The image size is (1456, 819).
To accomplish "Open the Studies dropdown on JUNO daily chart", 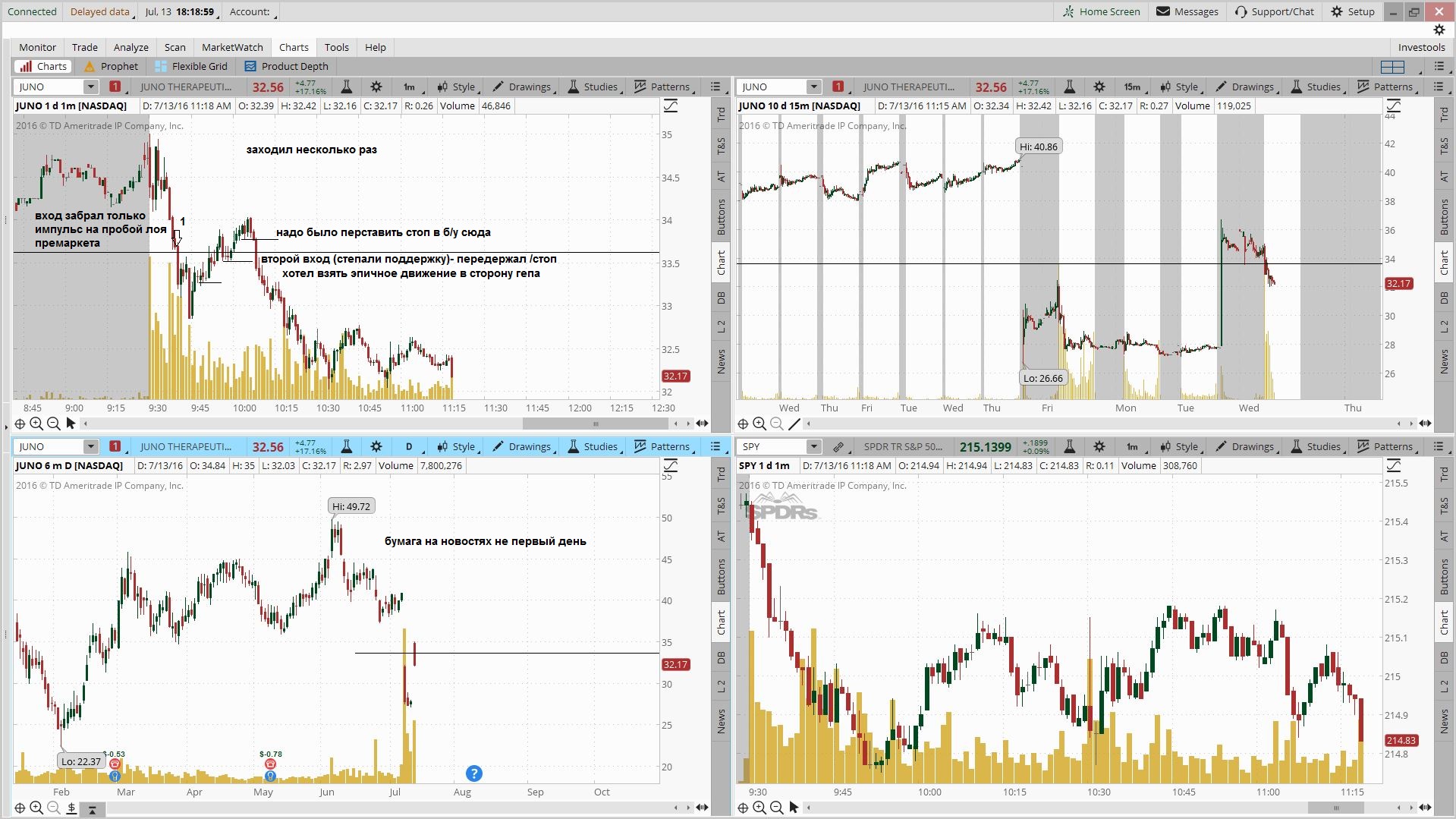I will 593,446.
